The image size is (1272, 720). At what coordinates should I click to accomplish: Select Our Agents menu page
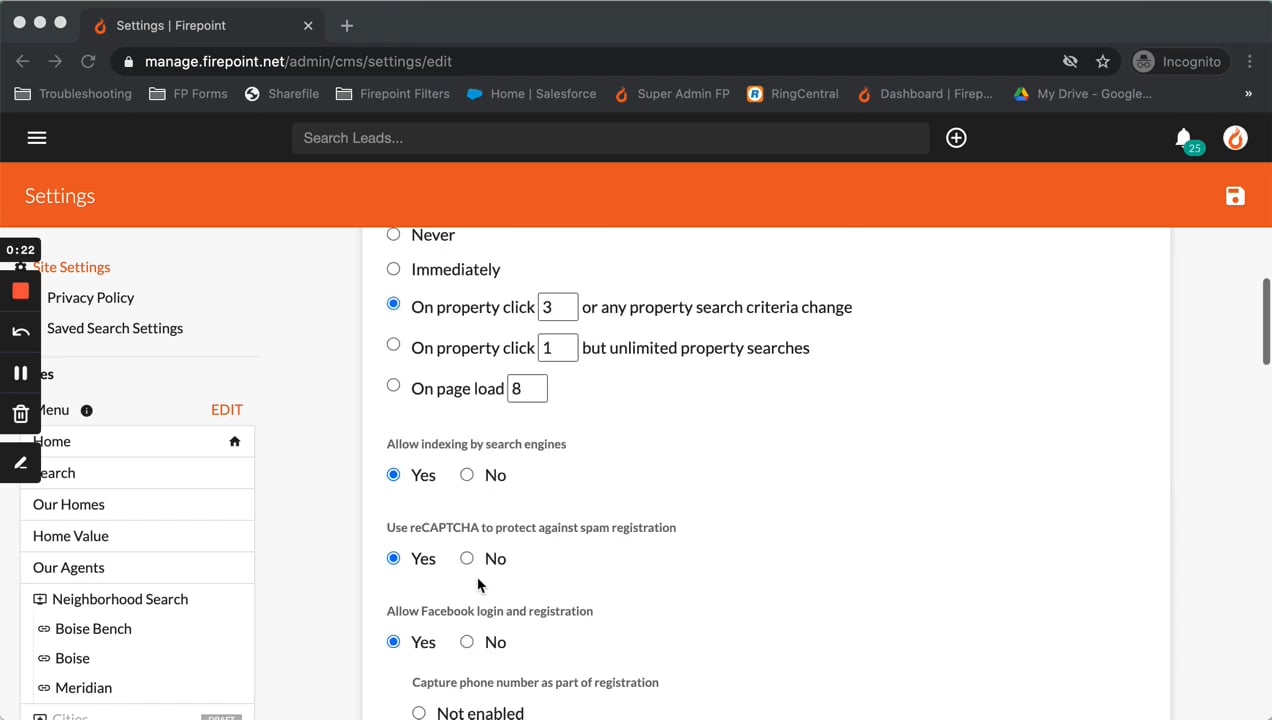pos(137,568)
